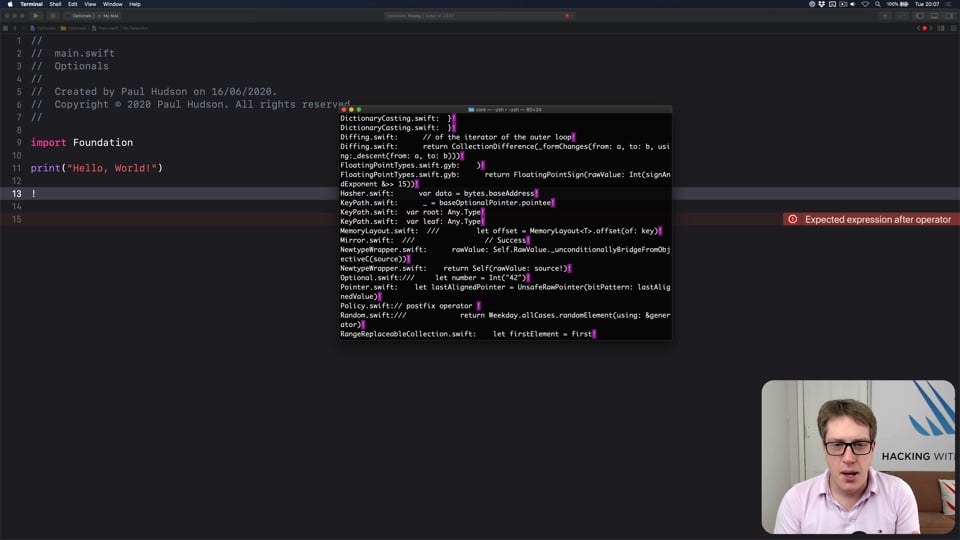
Task: Click RangeReplaceableCollection.swift line in Terminal
Action: point(468,334)
